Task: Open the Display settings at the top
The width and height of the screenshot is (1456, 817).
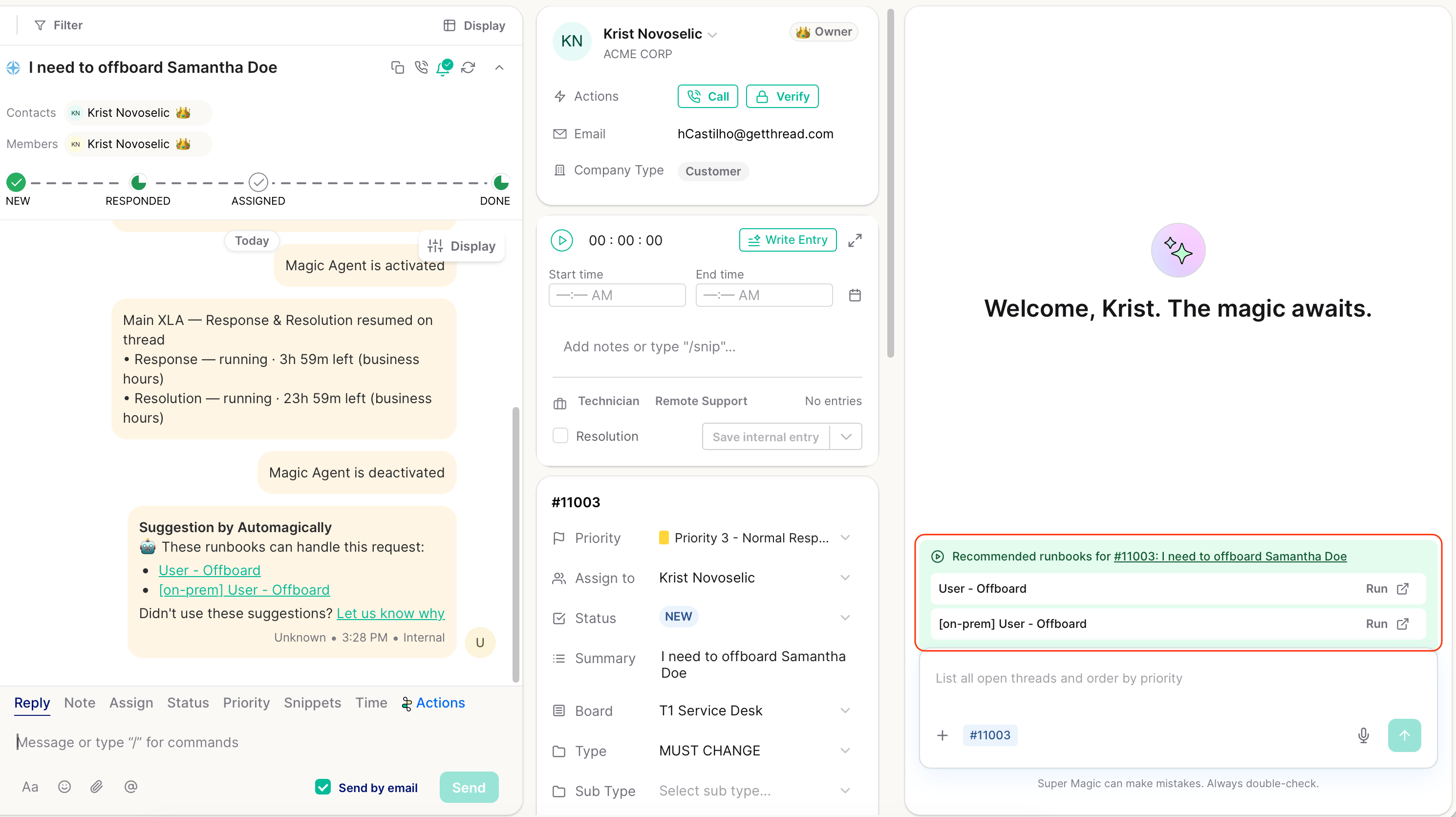Action: [474, 25]
